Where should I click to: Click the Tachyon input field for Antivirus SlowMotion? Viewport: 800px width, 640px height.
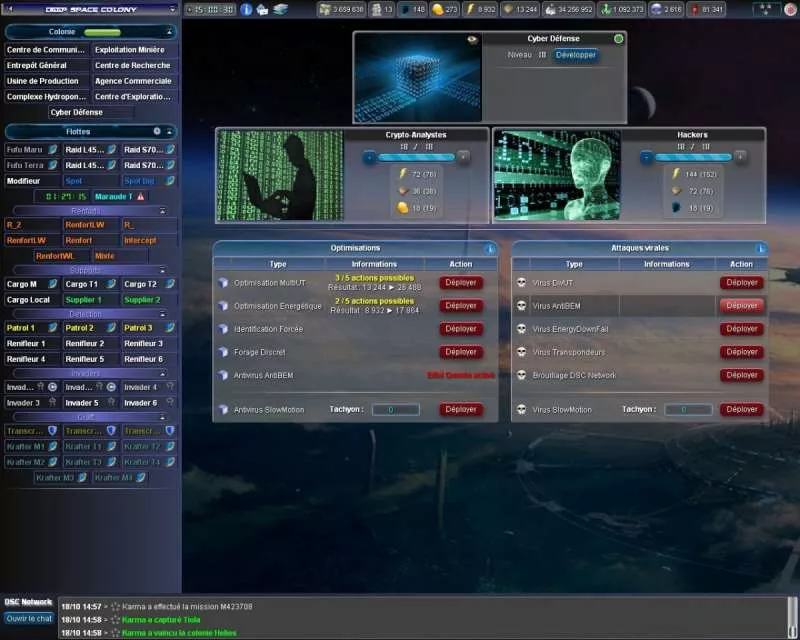[394, 409]
